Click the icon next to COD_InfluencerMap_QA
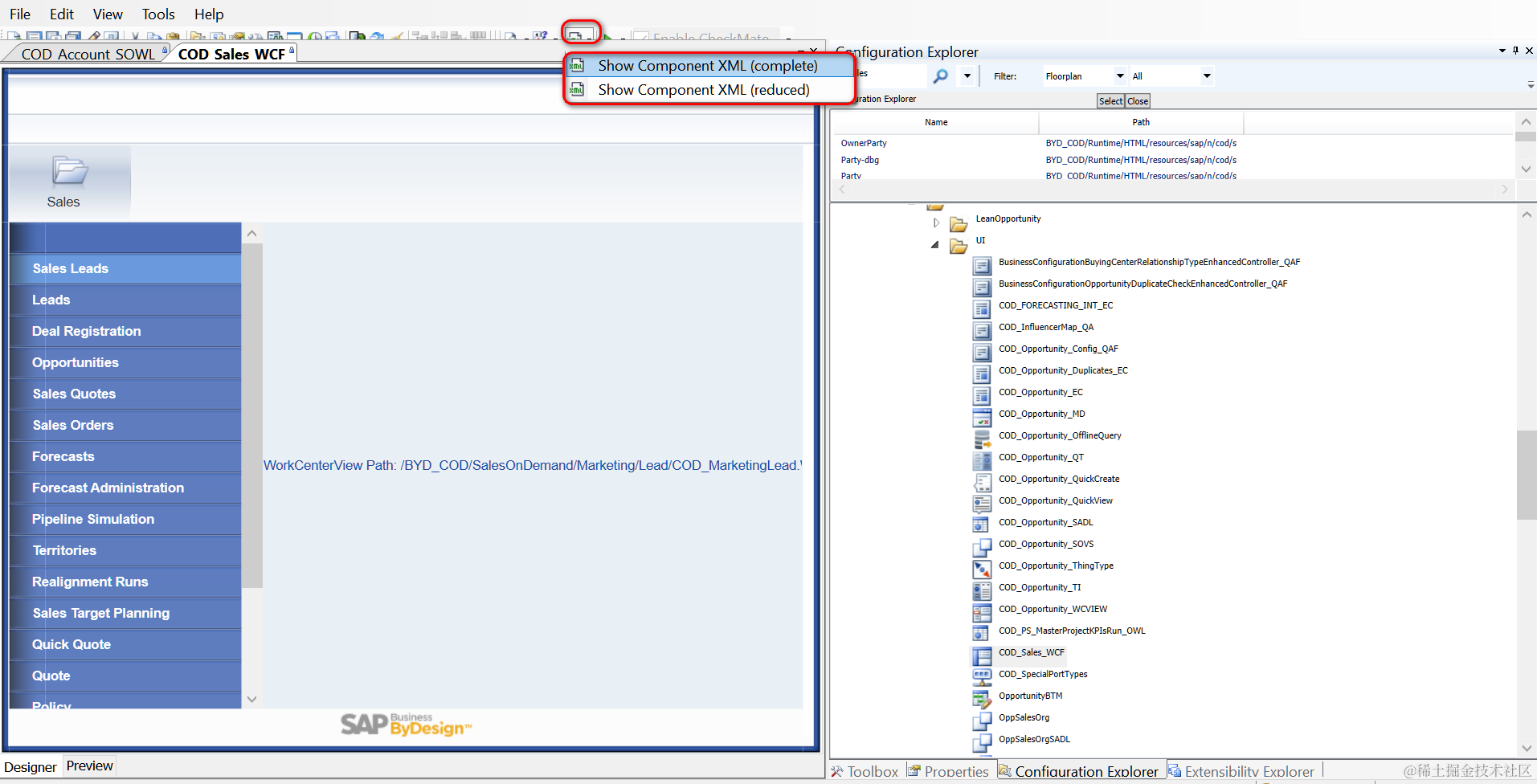This screenshot has width=1537, height=784. point(982,330)
